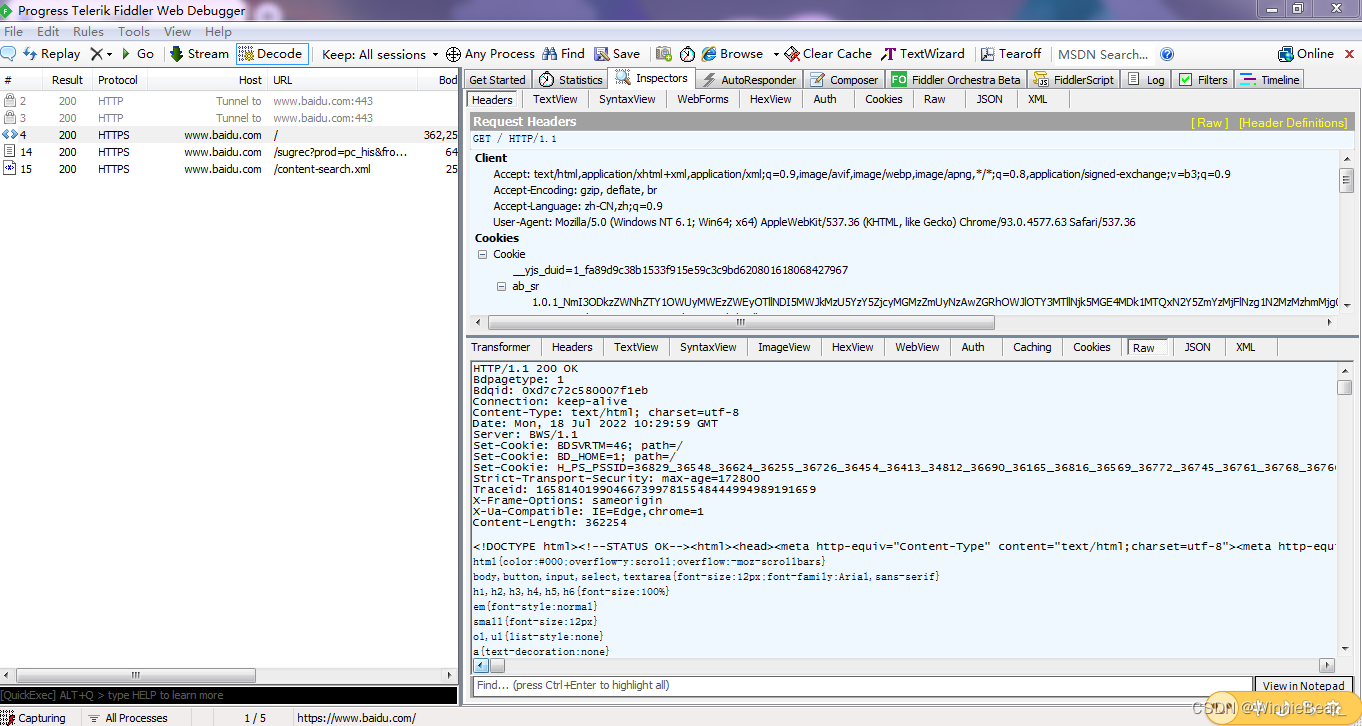Save sessions with the Save icon
1362x726 pixels.
(x=617, y=54)
